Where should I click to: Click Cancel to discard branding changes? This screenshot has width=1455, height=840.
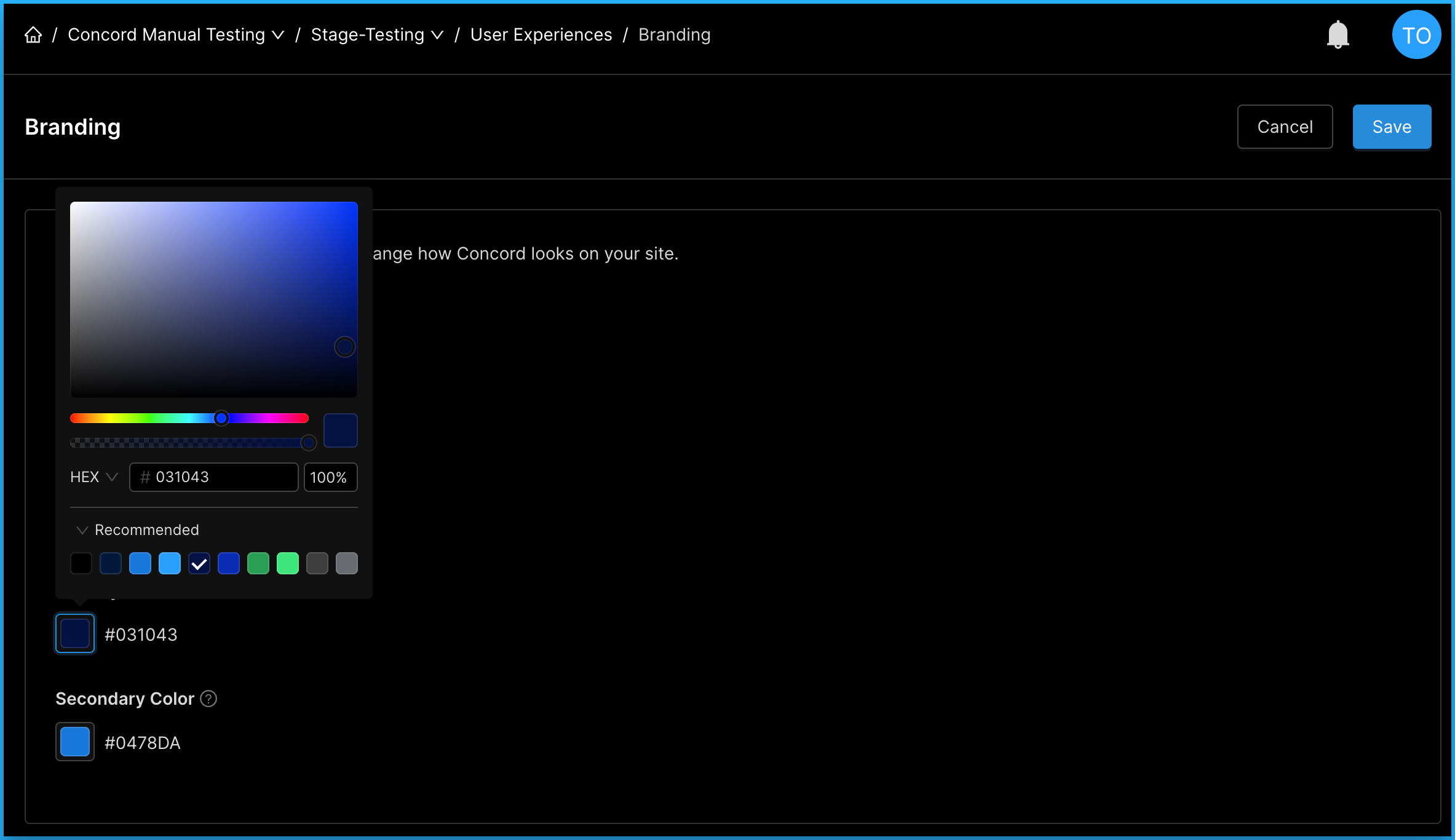click(x=1285, y=126)
